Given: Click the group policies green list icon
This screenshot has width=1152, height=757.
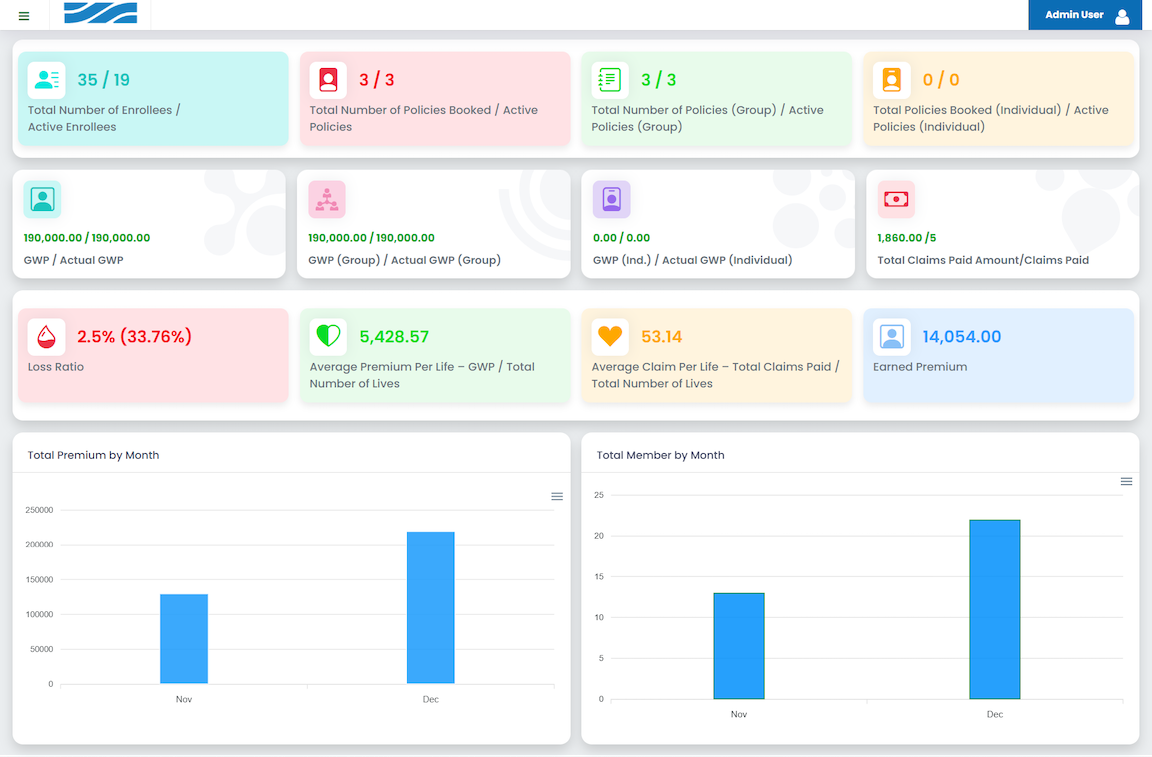Looking at the screenshot, I should (610, 80).
